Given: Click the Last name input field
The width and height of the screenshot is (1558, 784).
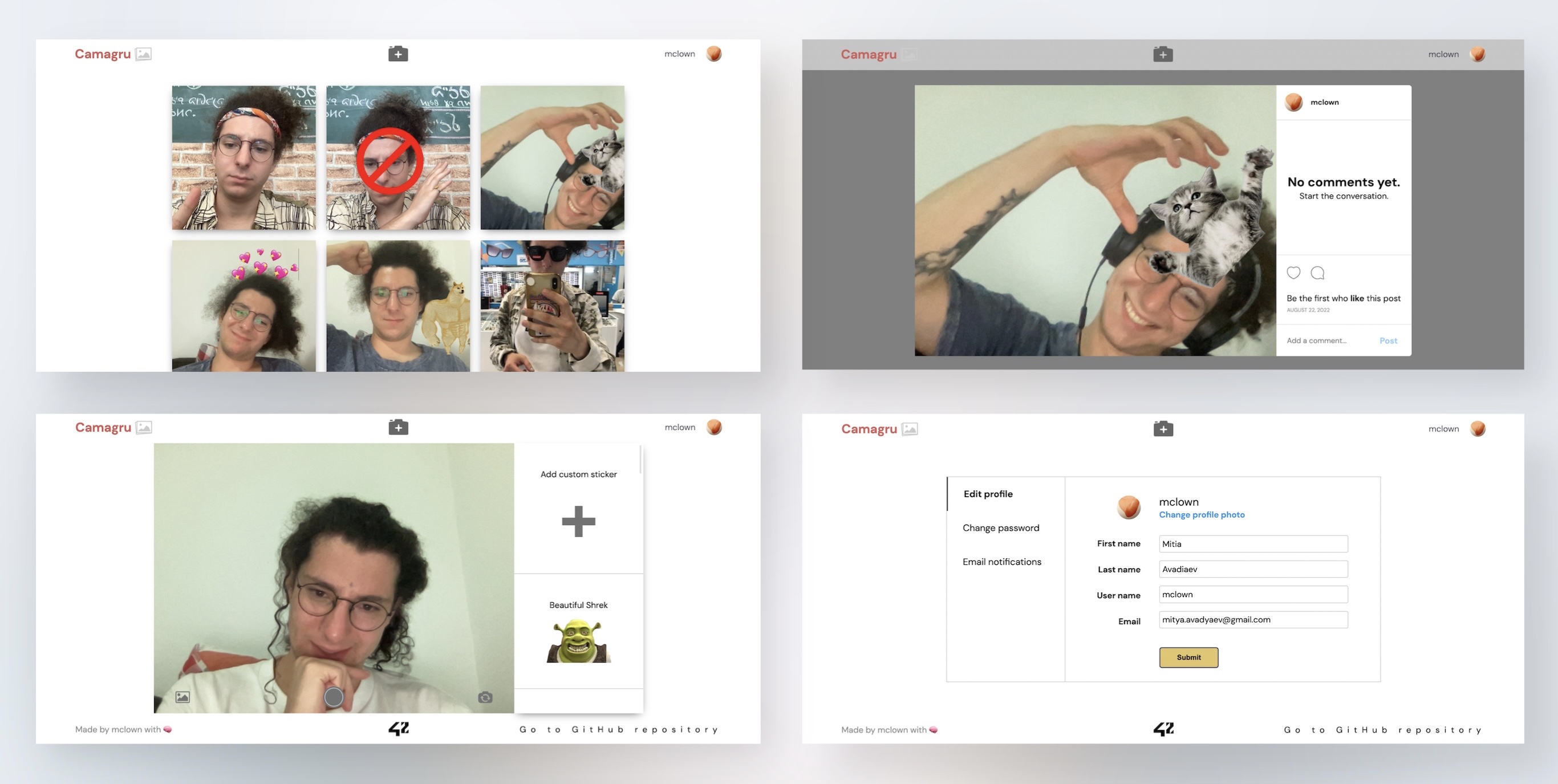Looking at the screenshot, I should pos(1252,568).
